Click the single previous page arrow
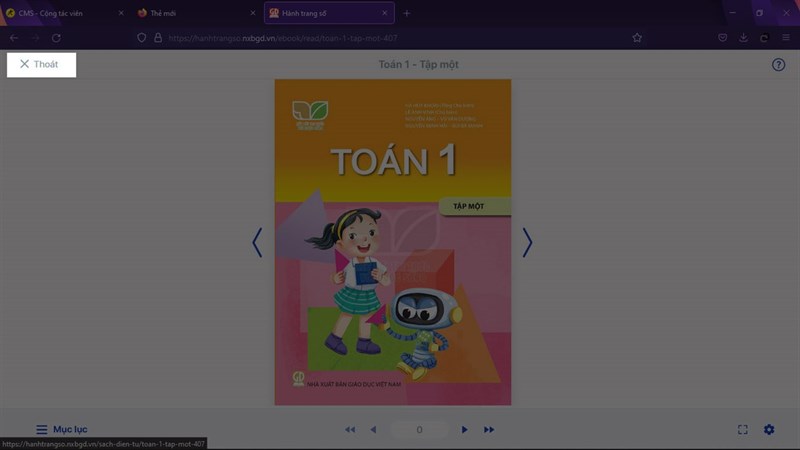This screenshot has height=450, width=800. point(373,429)
